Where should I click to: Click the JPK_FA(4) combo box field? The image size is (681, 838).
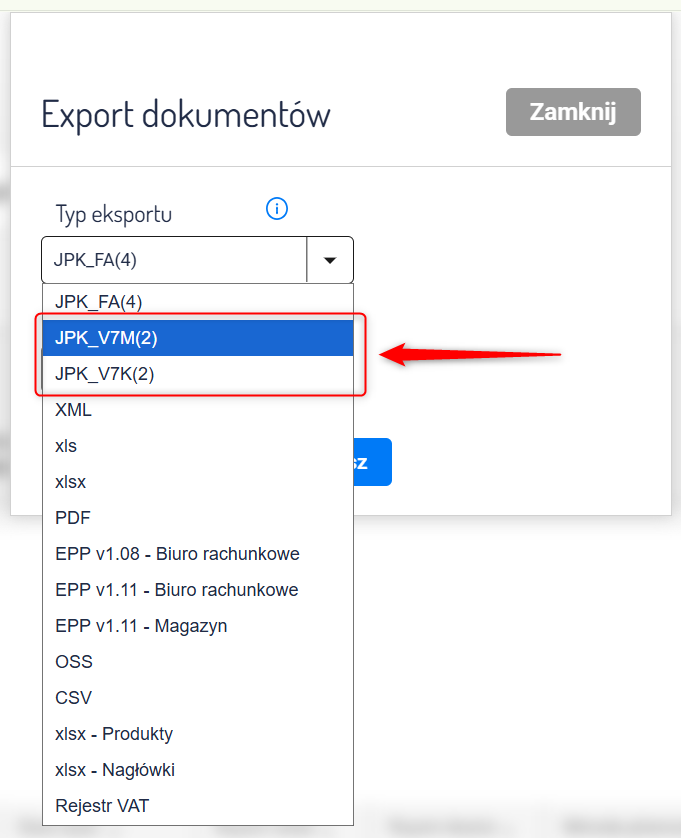tap(174, 261)
